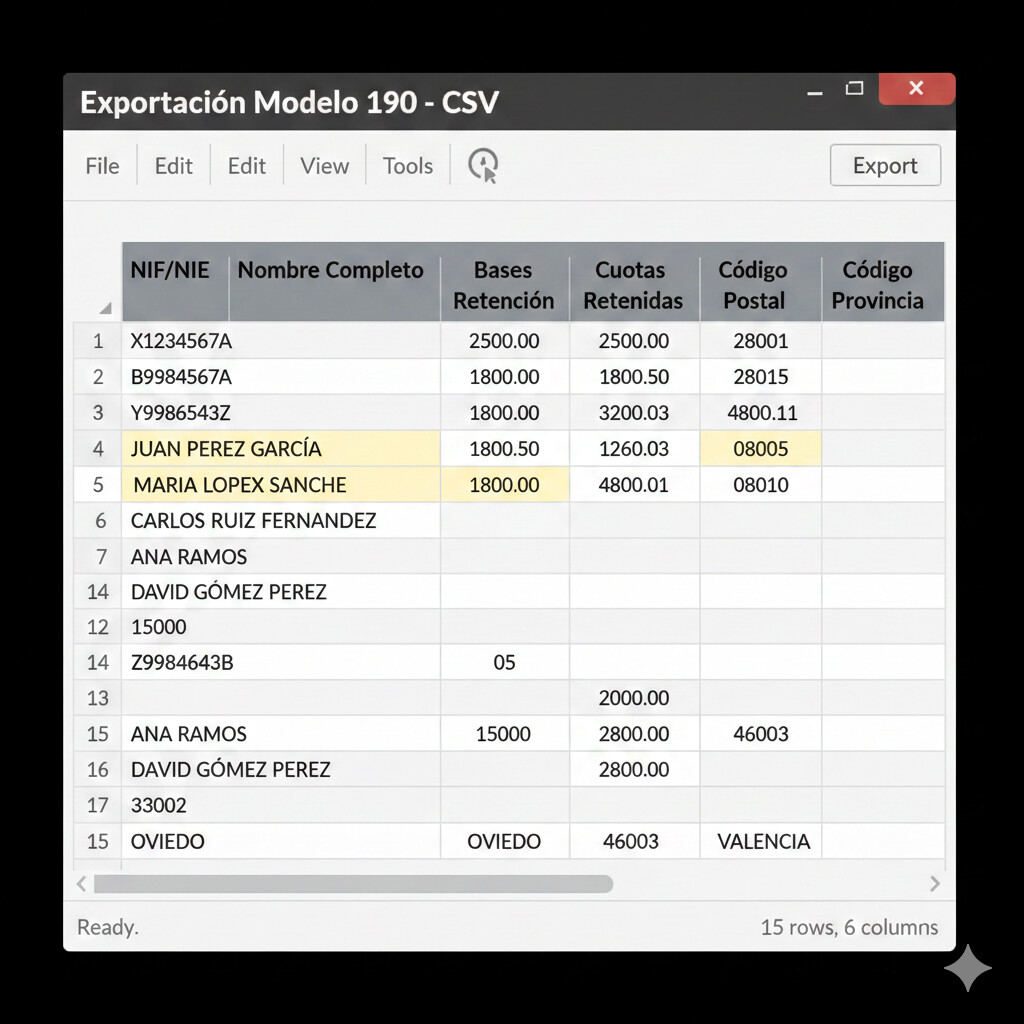Image resolution: width=1024 pixels, height=1024 pixels.
Task: Click the status text '15 rows, 6 columns'
Action: (x=849, y=927)
